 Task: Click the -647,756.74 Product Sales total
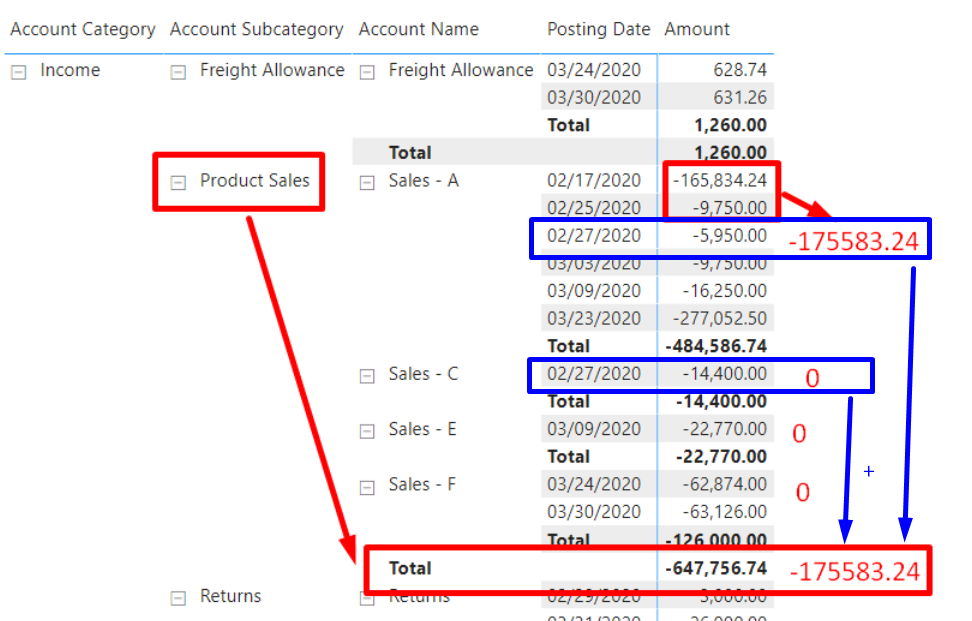[716, 568]
